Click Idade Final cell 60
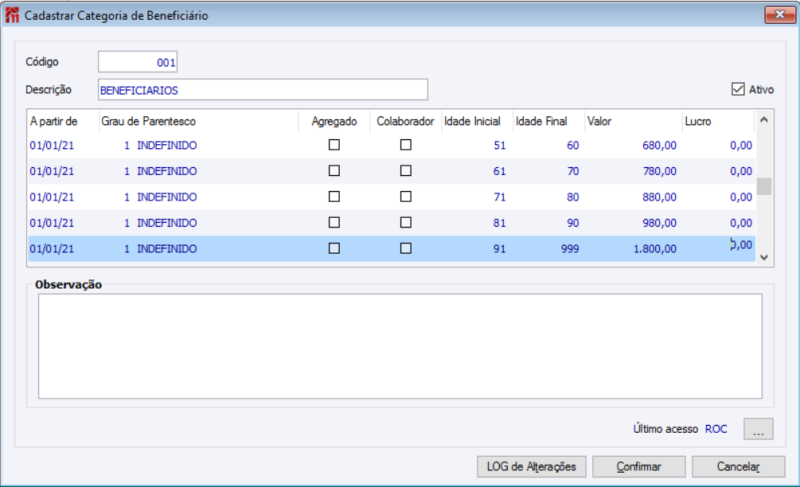 pyautogui.click(x=573, y=145)
